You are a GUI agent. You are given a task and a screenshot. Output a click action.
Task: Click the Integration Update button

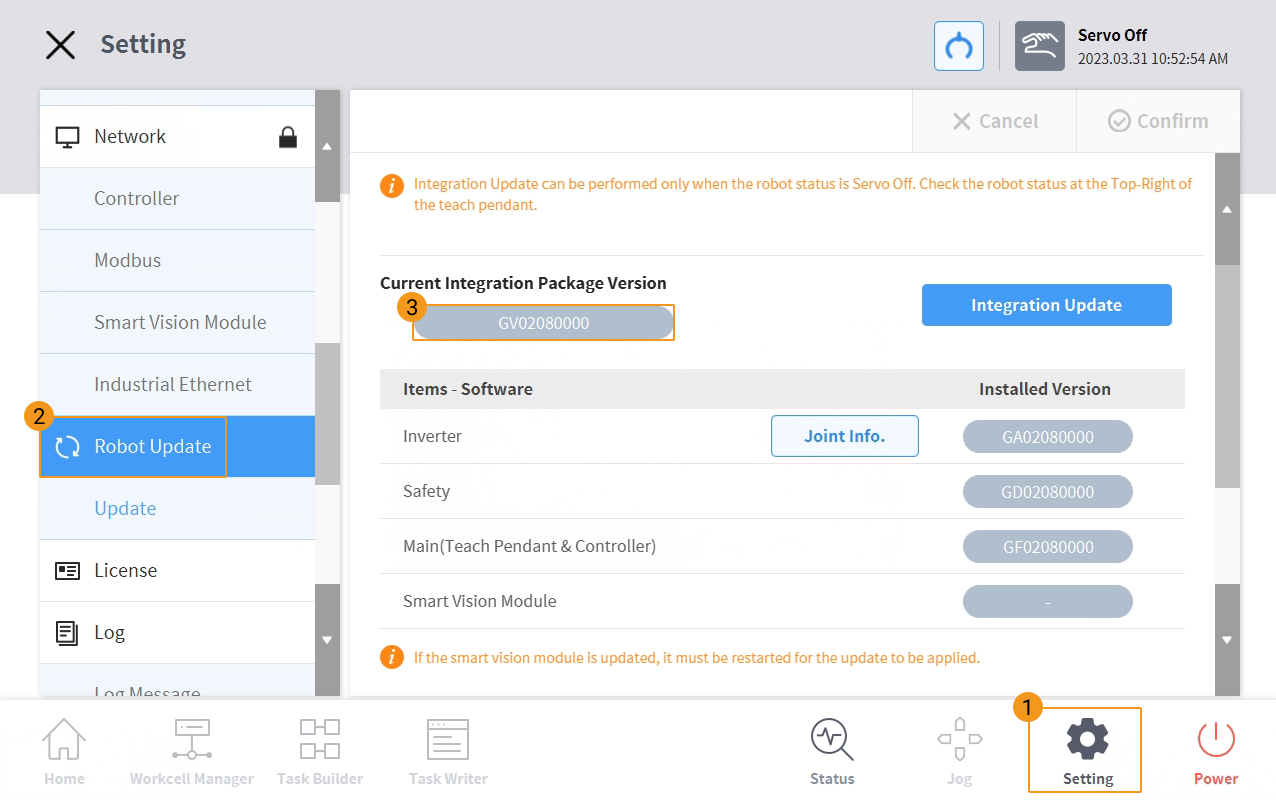[x=1046, y=305]
